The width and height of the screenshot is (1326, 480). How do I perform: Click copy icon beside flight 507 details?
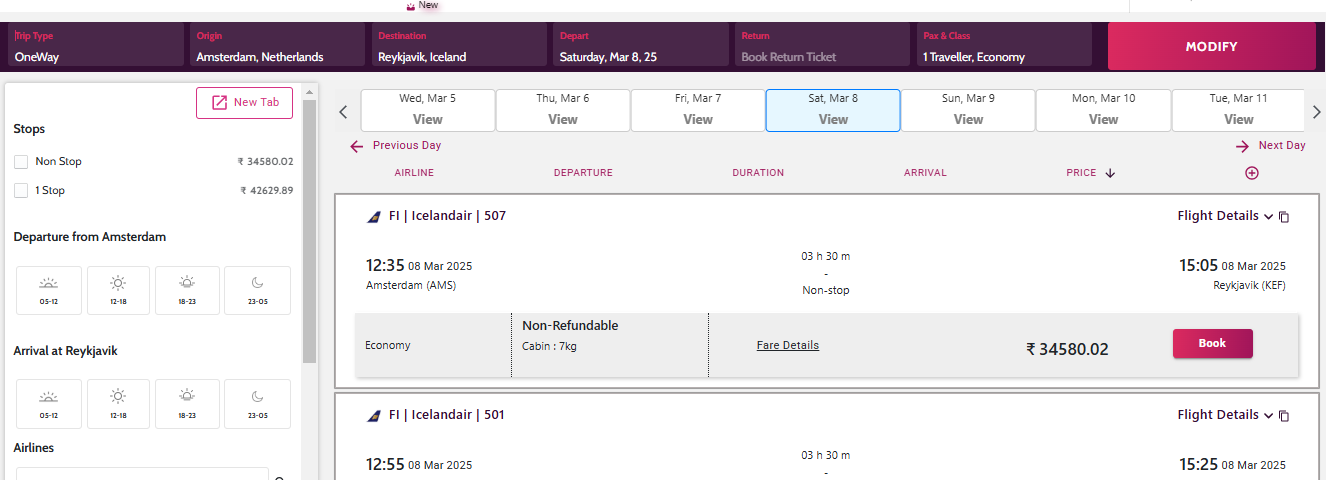pyautogui.click(x=1284, y=217)
